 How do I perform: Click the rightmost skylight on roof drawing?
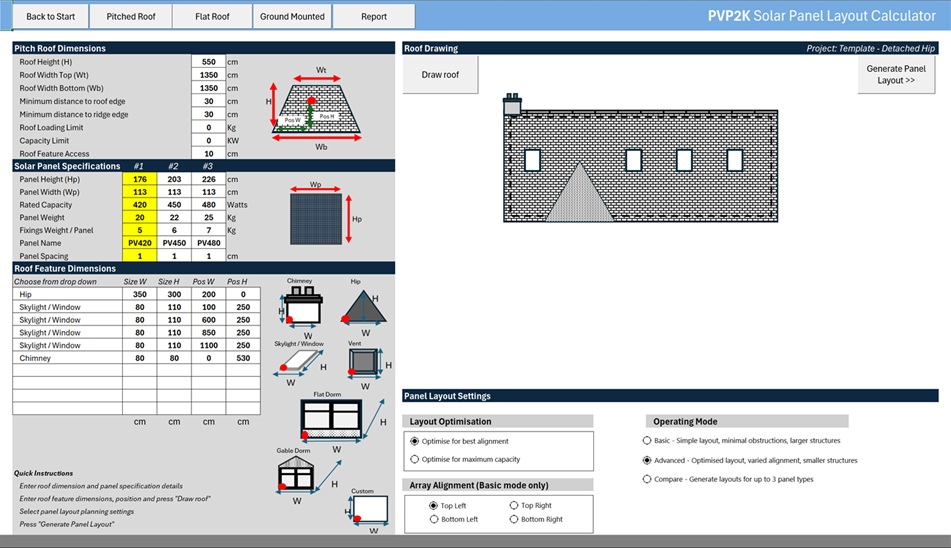point(734,161)
